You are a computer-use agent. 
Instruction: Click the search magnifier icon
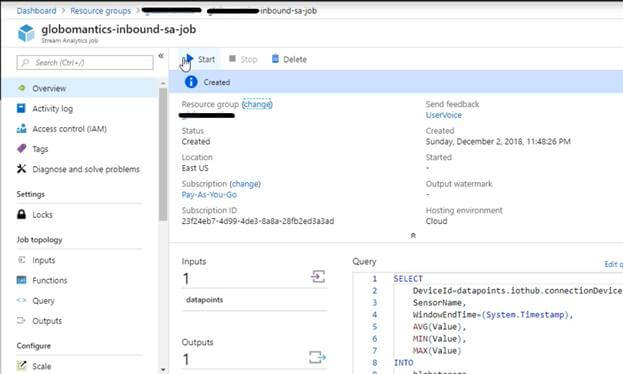click(x=25, y=62)
